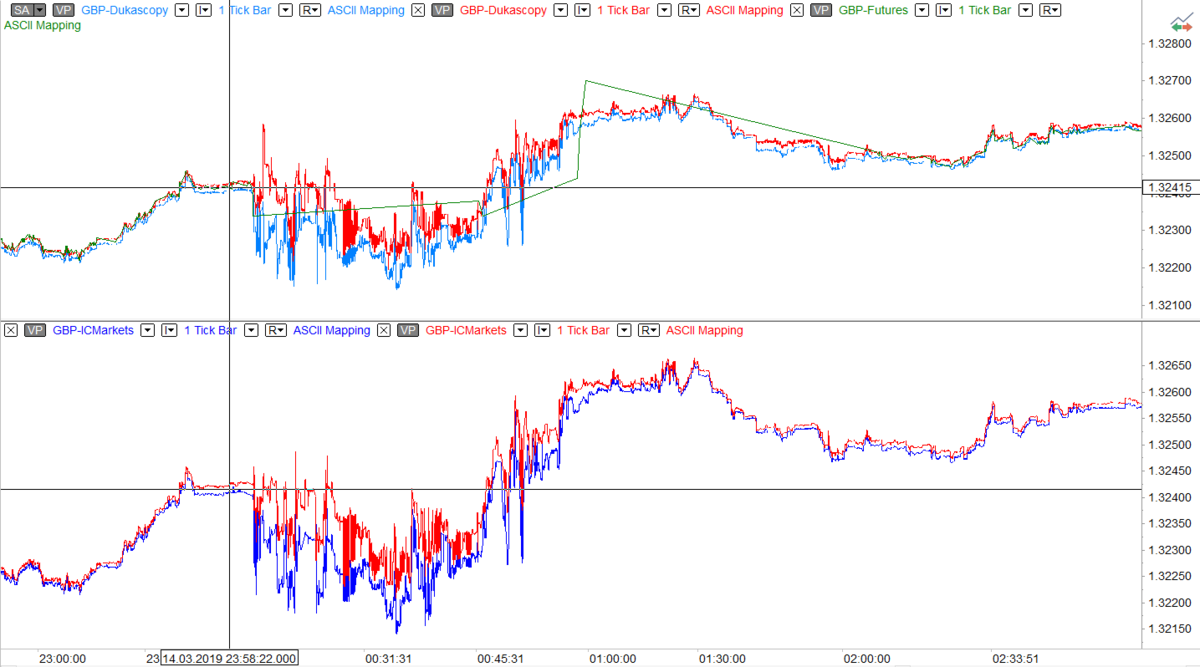Screen dimensions: 1200x667
Task: Open the R dropdown for blue GBP-Dukascopy
Action: [x=310, y=10]
